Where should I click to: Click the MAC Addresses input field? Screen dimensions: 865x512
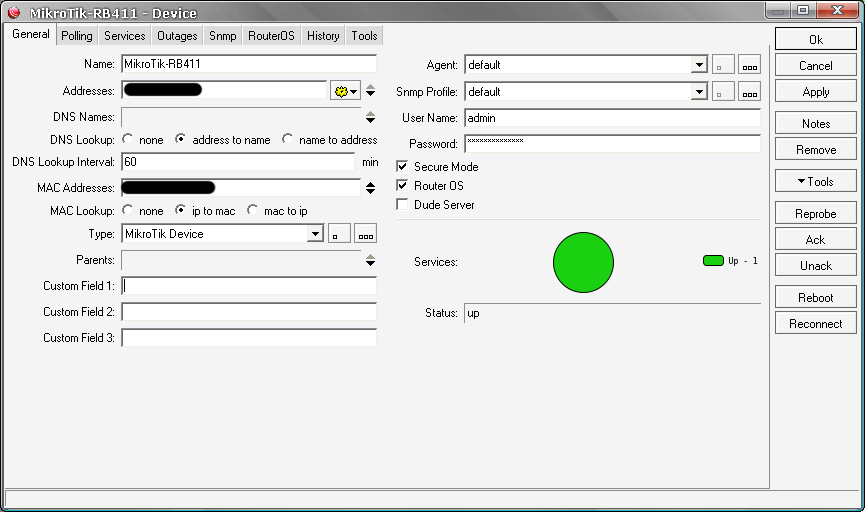241,188
